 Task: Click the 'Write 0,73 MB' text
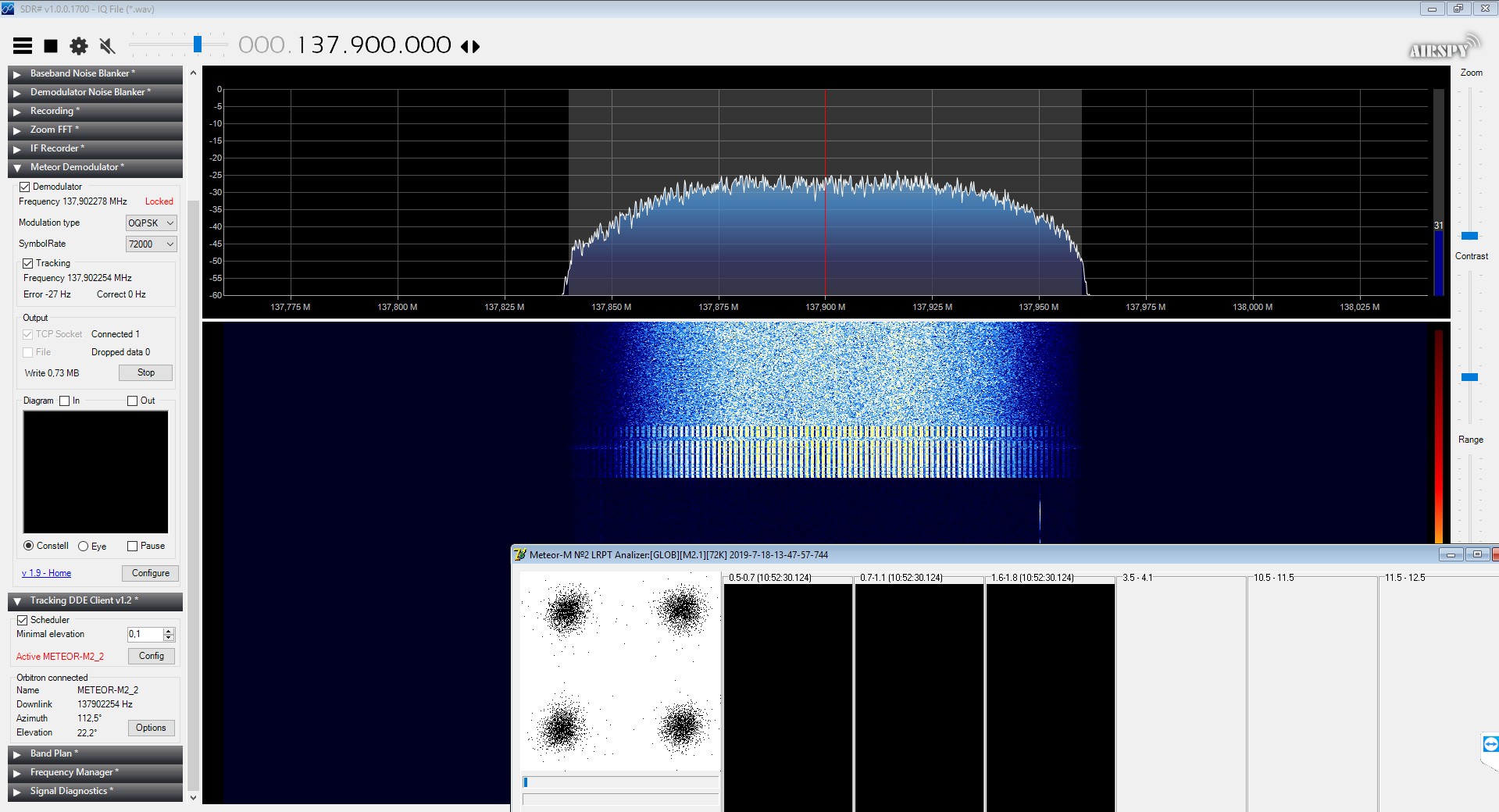click(52, 373)
